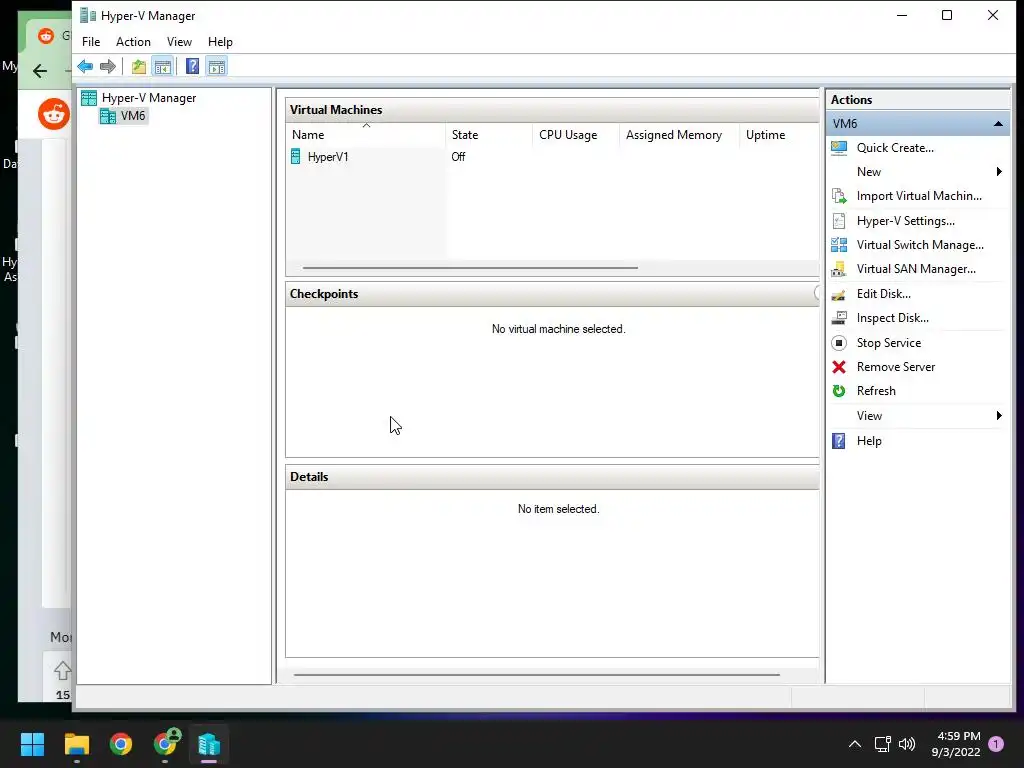Click the Reddit logo in the browser window
Viewport: 1024px width, 768px height.
pos(54,114)
